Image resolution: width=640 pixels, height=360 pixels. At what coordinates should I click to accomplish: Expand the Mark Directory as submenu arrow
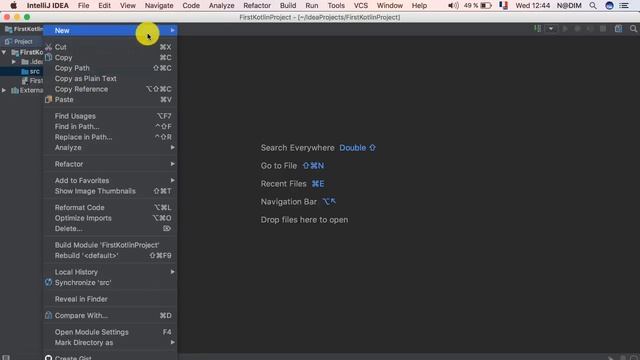(173, 342)
